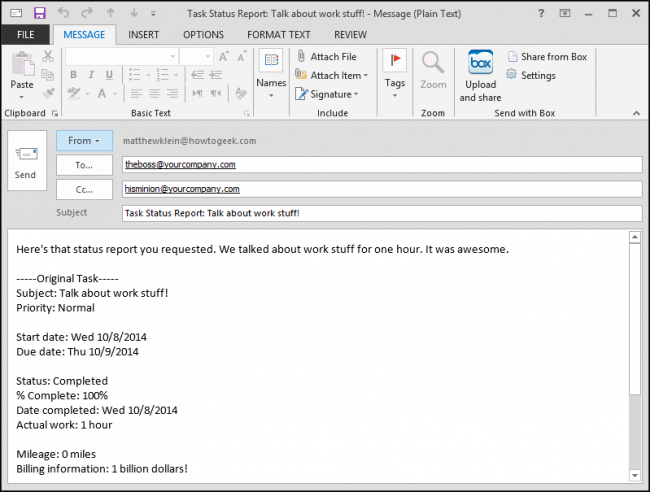Click Box Upload and share icon

click(480, 62)
